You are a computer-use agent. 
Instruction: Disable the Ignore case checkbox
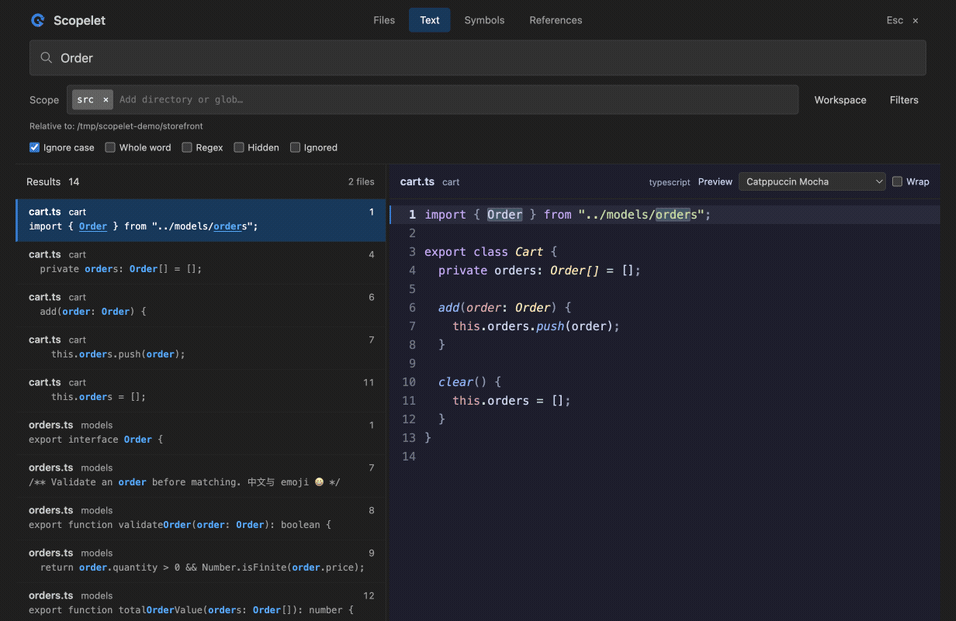(x=35, y=147)
